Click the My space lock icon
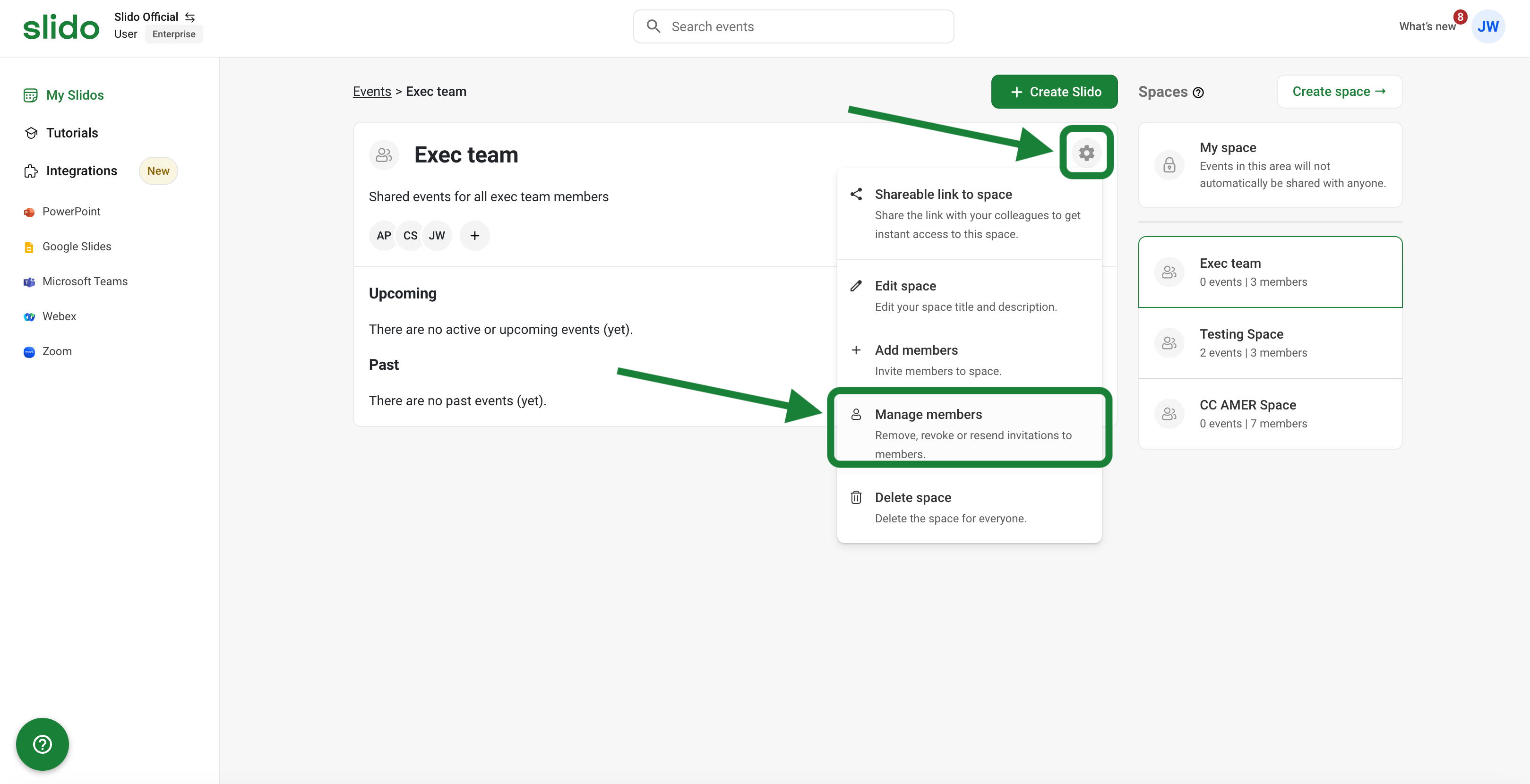 click(1169, 165)
